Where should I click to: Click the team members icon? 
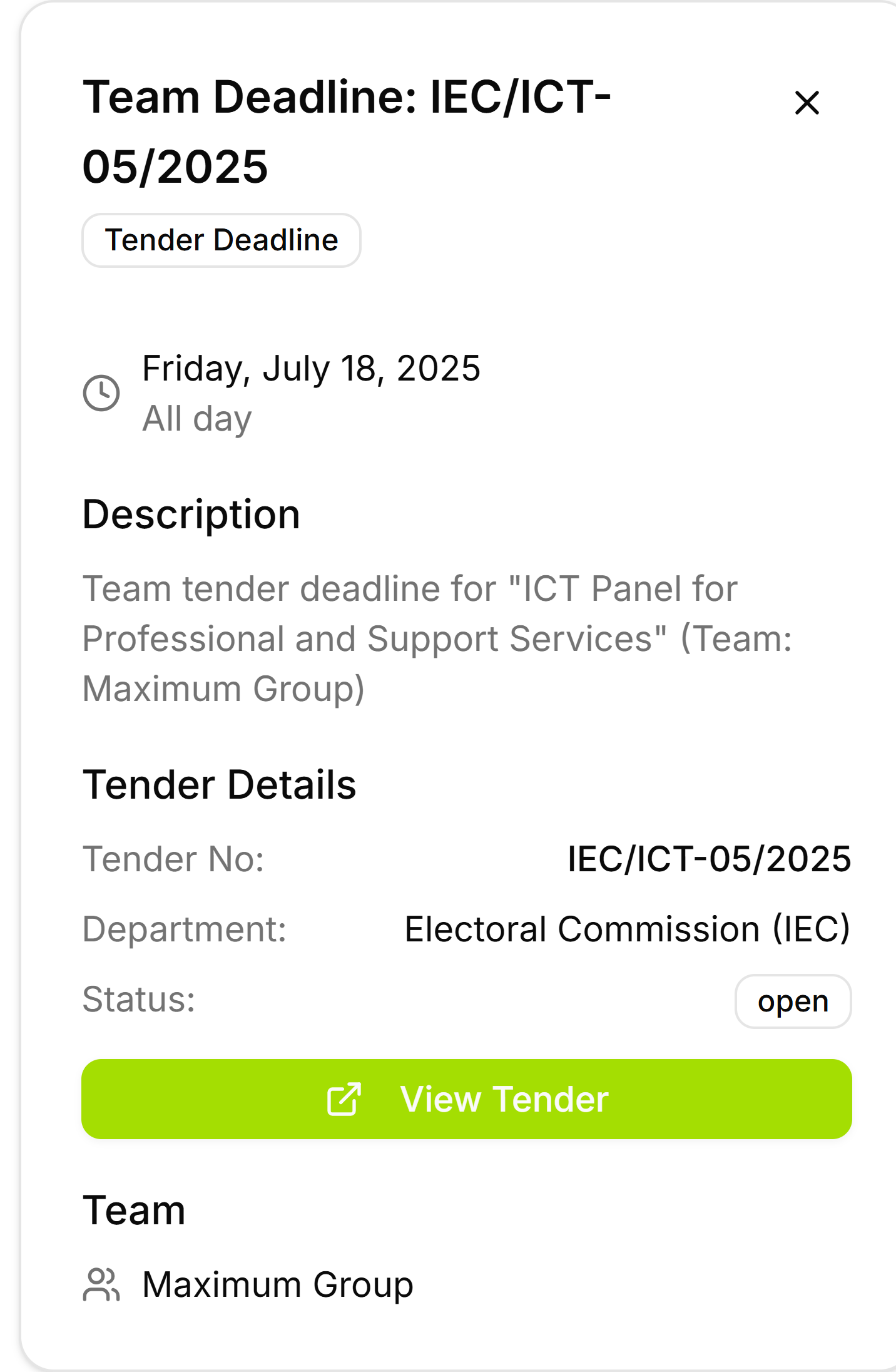(x=101, y=1285)
